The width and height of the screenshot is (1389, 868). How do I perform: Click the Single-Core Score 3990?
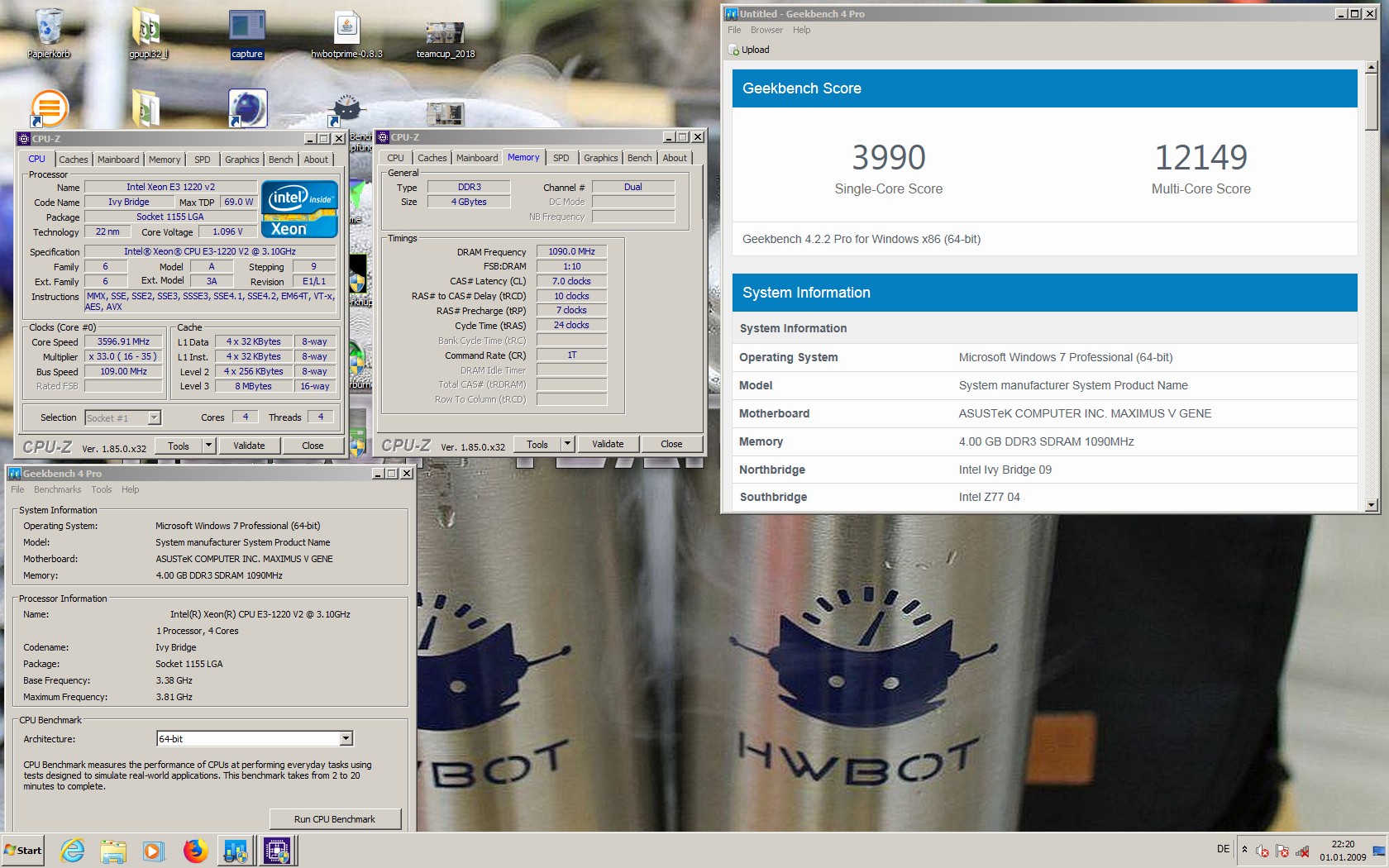pyautogui.click(x=889, y=157)
